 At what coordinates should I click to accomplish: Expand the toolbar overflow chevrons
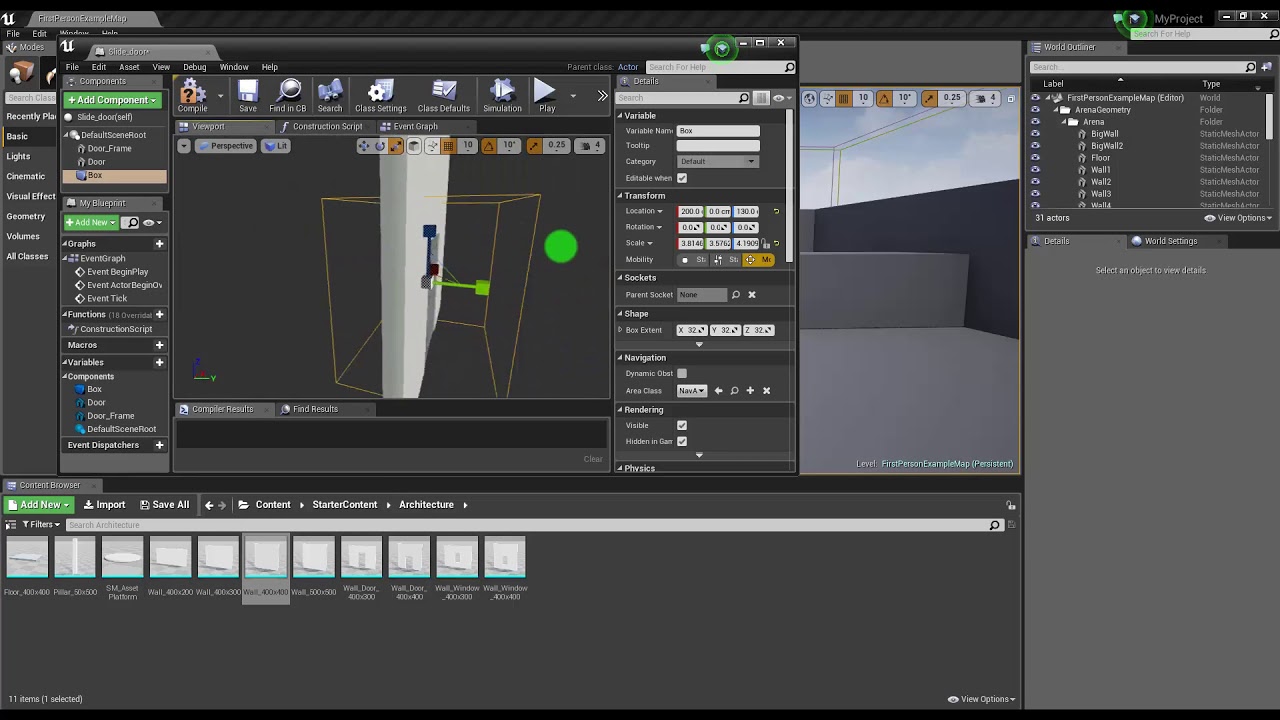(602, 96)
